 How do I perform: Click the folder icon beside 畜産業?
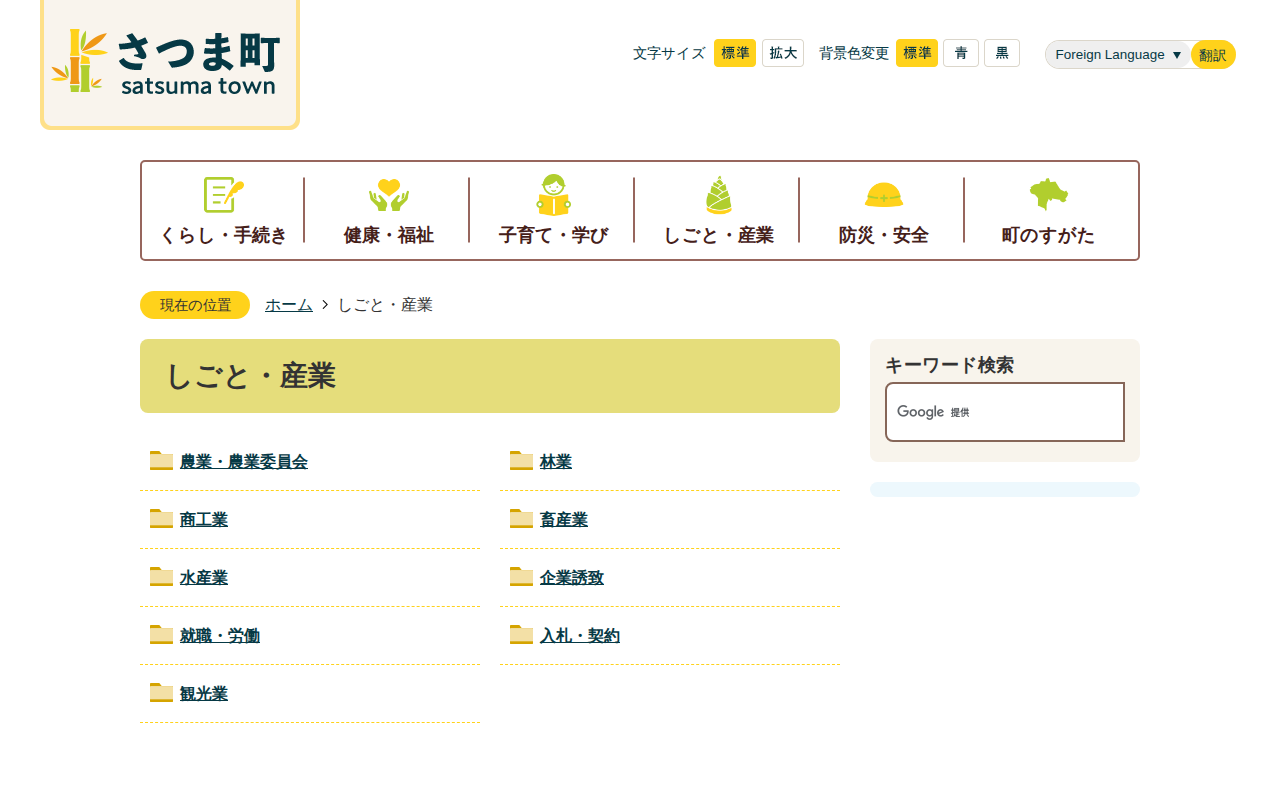(522, 518)
